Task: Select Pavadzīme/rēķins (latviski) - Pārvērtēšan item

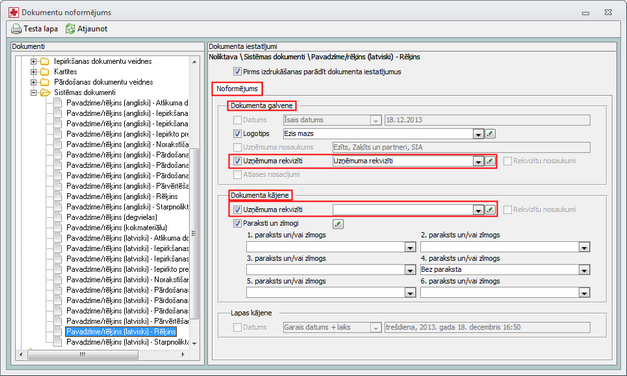Action: (x=128, y=321)
